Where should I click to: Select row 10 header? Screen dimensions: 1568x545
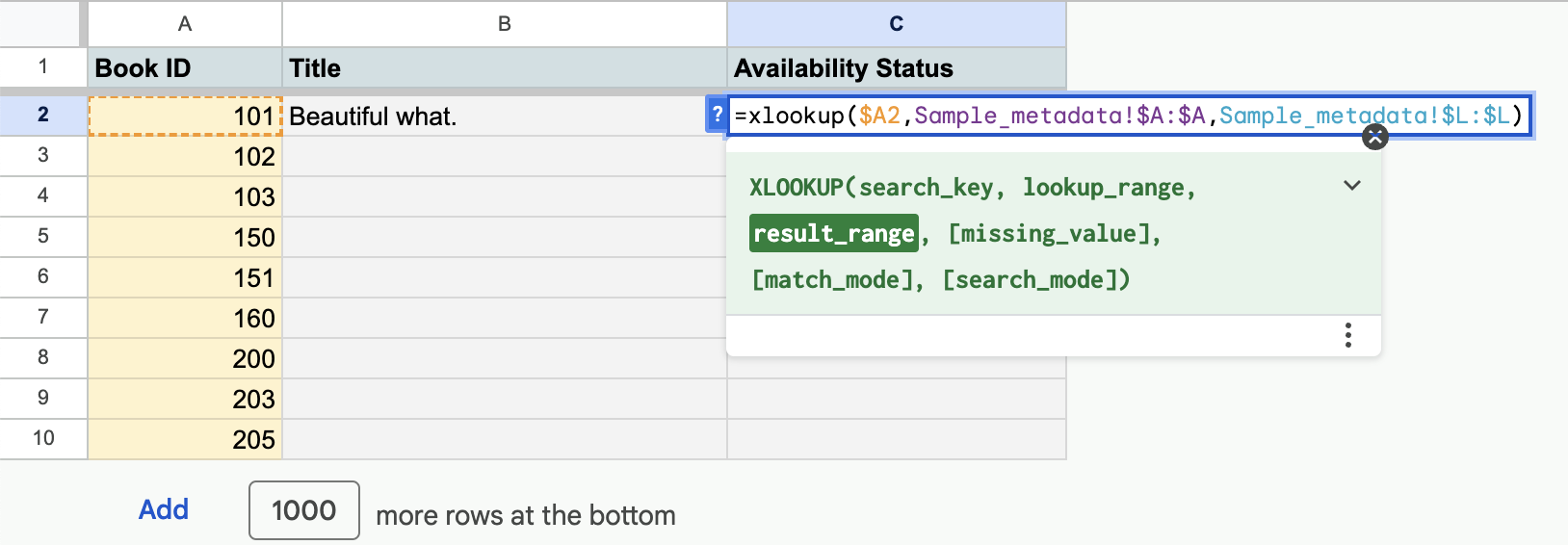(43, 438)
